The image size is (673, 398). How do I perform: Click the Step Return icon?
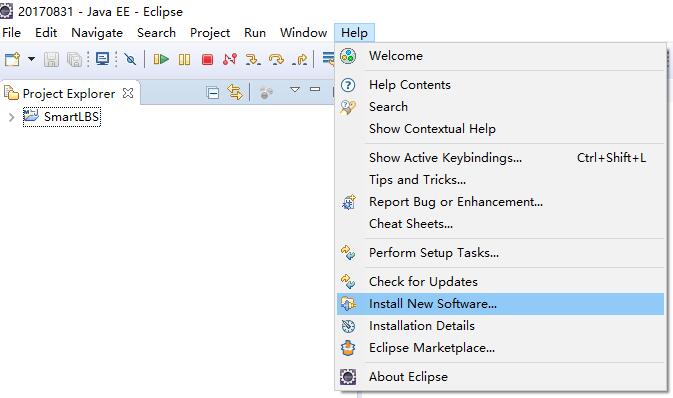click(x=300, y=59)
